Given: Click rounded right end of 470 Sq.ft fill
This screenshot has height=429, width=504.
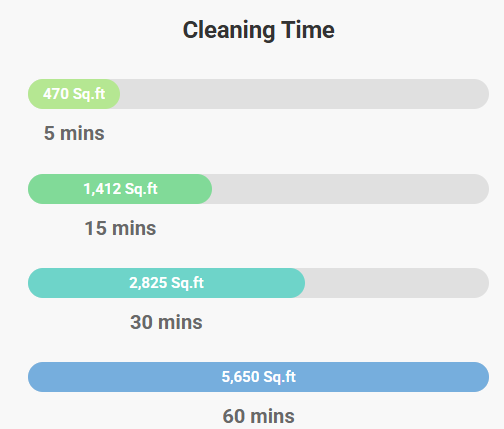Looking at the screenshot, I should (113, 94).
